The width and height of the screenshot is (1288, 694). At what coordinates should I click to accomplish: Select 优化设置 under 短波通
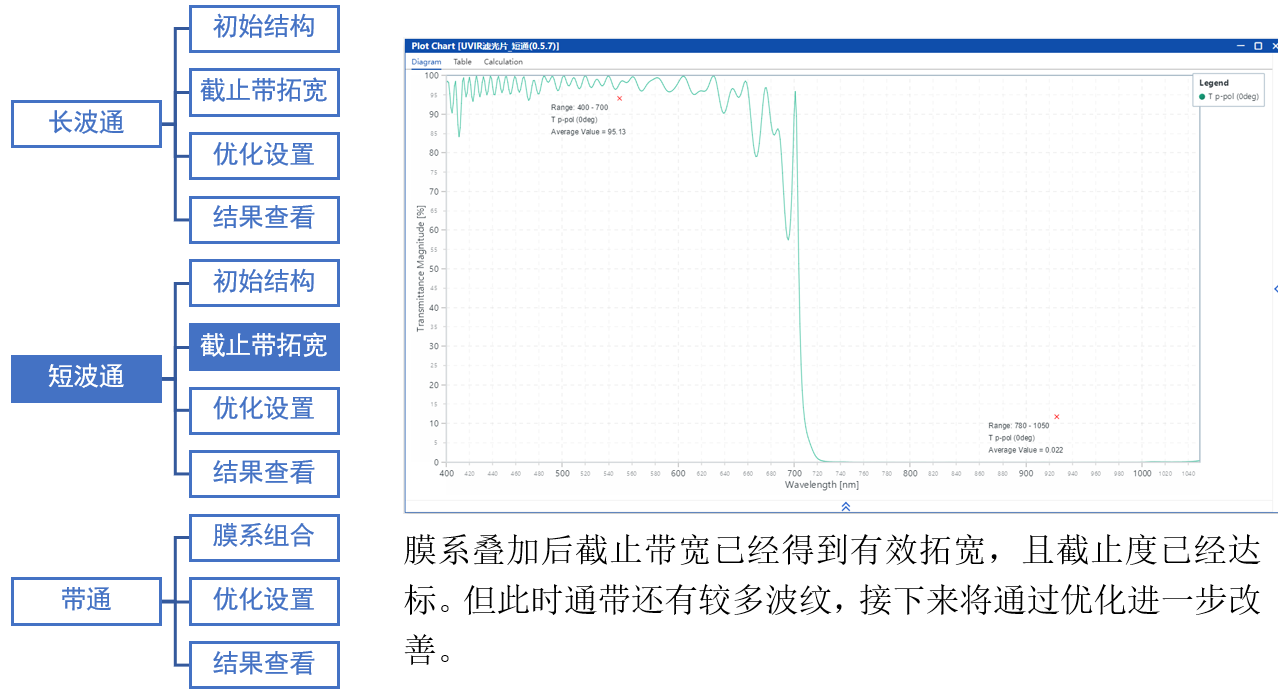(x=264, y=410)
